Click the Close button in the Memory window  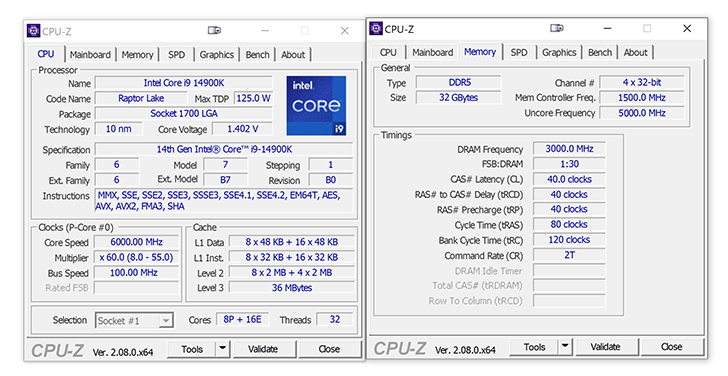(x=671, y=346)
